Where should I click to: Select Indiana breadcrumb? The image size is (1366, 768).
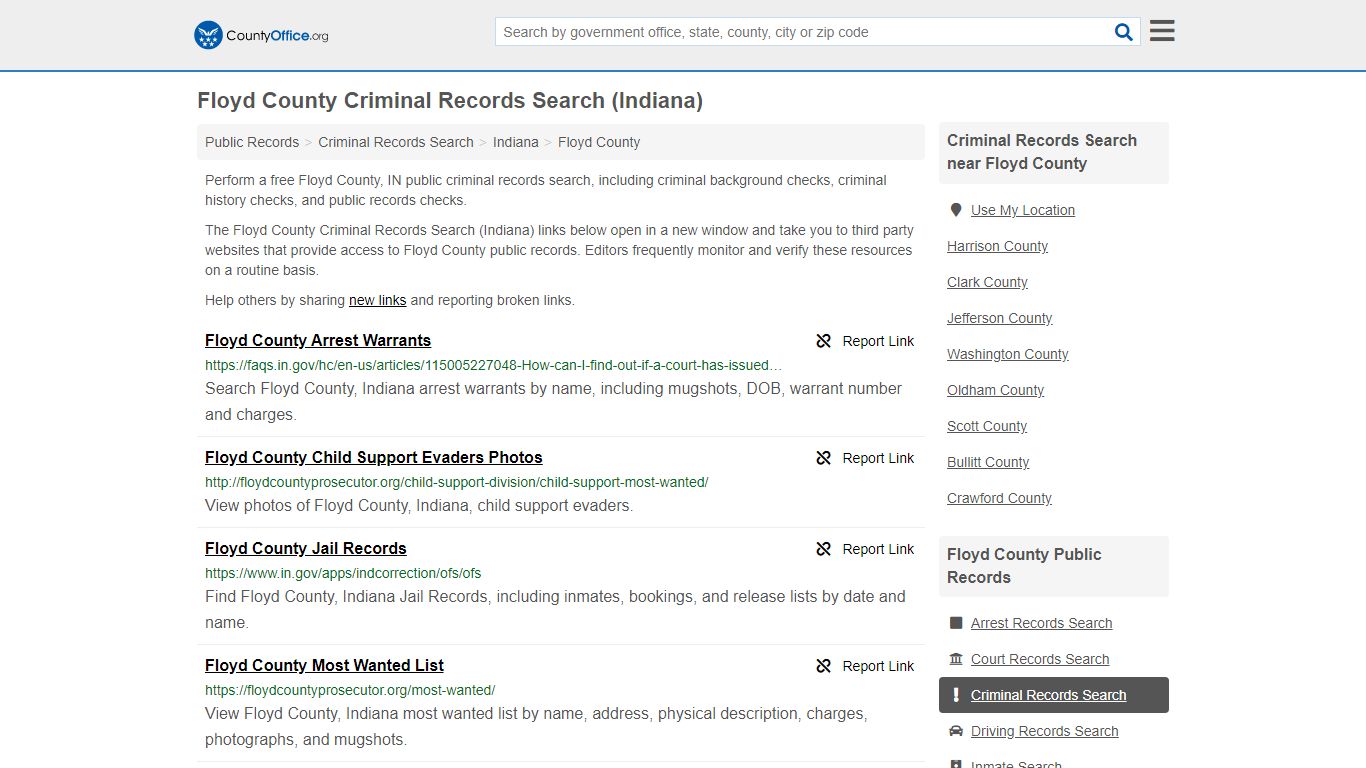(x=516, y=142)
